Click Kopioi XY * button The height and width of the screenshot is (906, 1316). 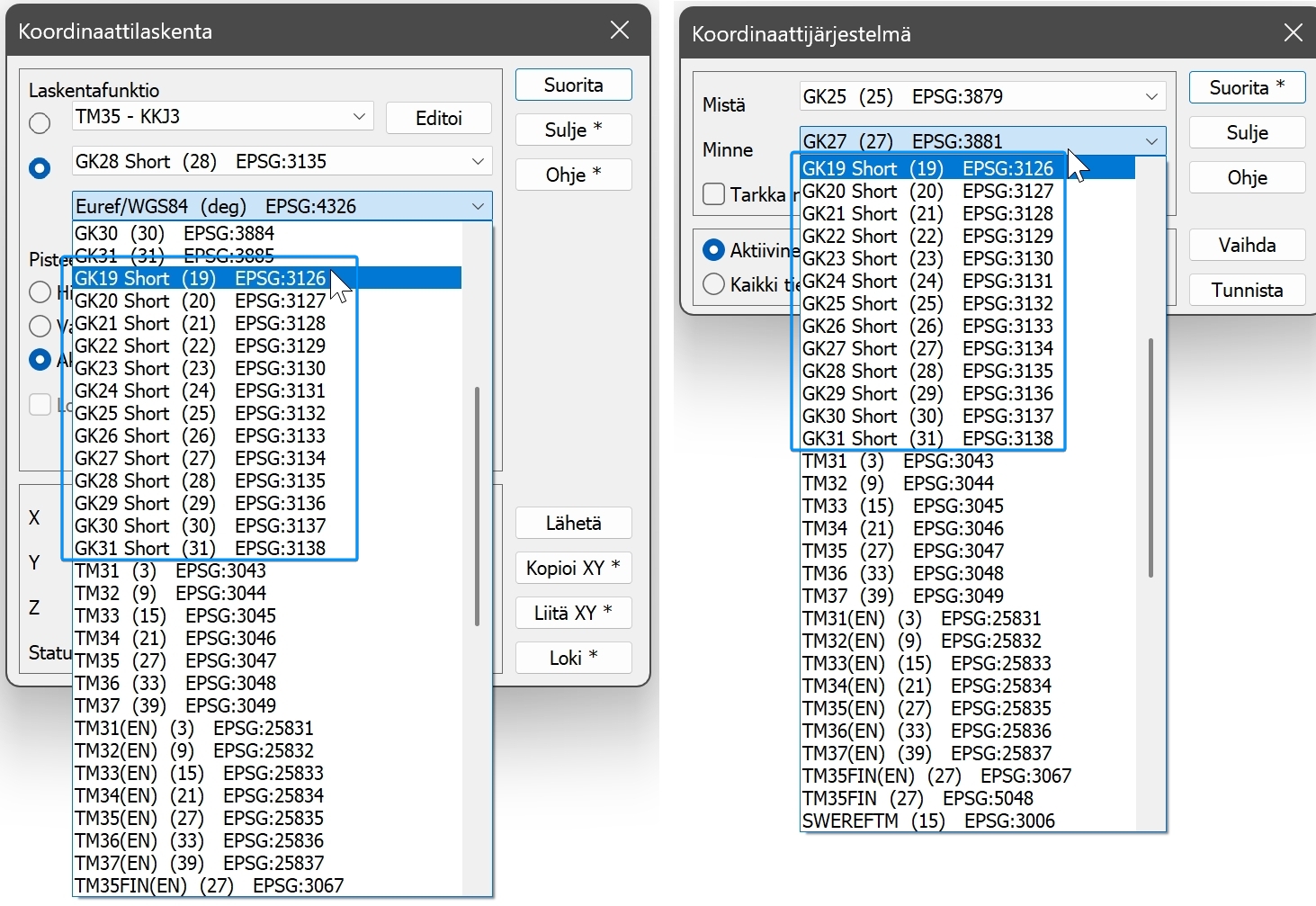tap(574, 568)
